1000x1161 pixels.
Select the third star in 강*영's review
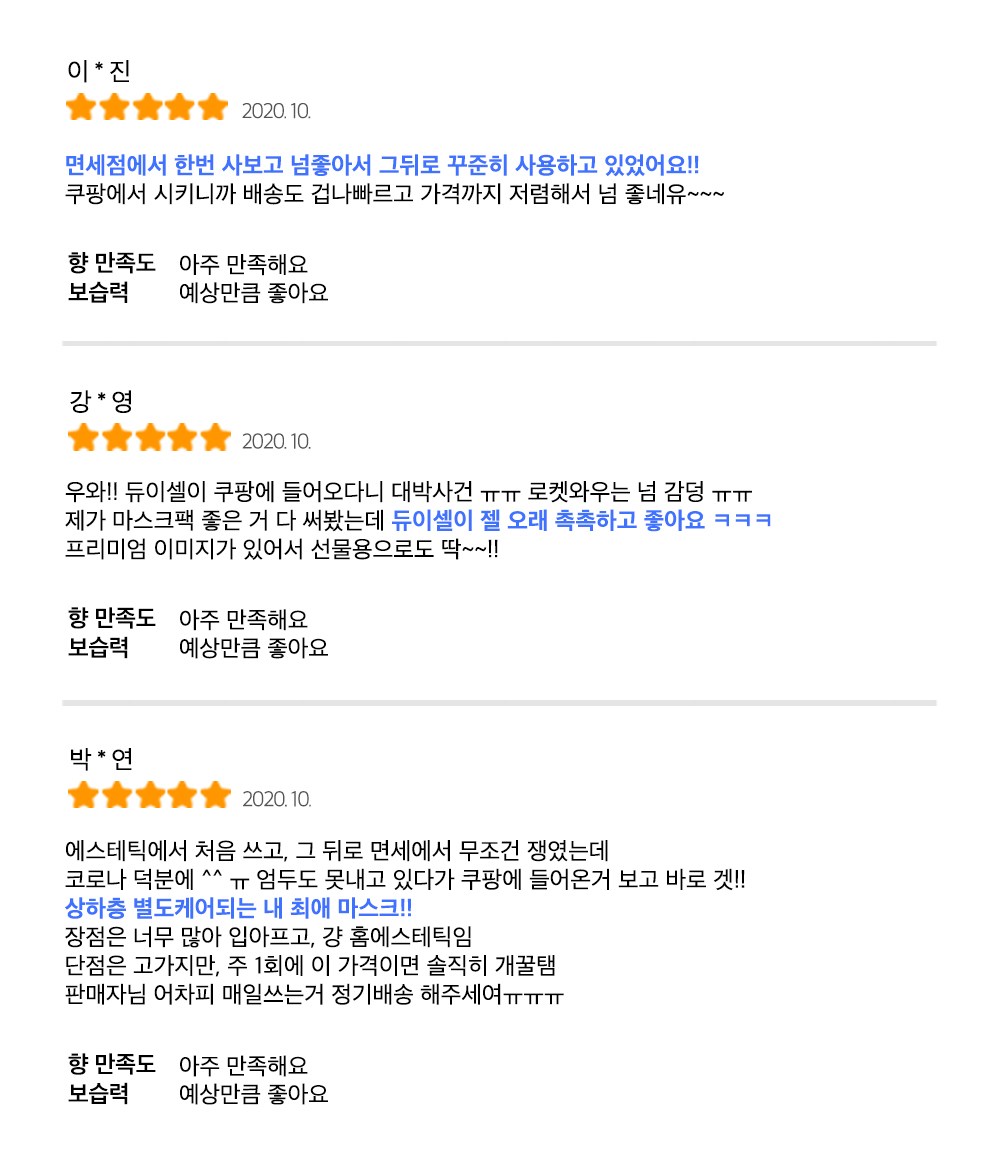pyautogui.click(x=148, y=438)
